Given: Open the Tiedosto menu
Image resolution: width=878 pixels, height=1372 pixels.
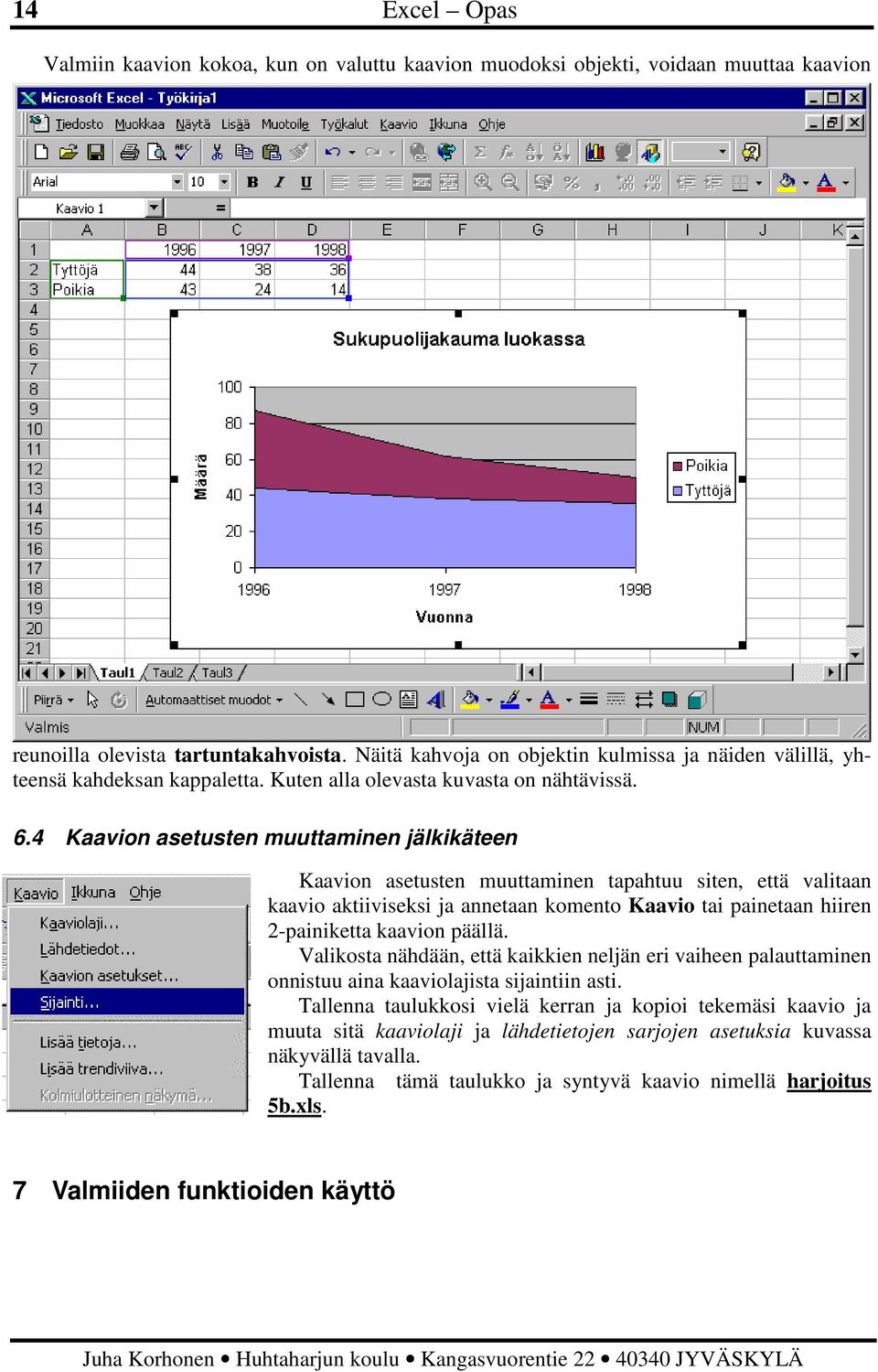Looking at the screenshot, I should click(x=80, y=124).
